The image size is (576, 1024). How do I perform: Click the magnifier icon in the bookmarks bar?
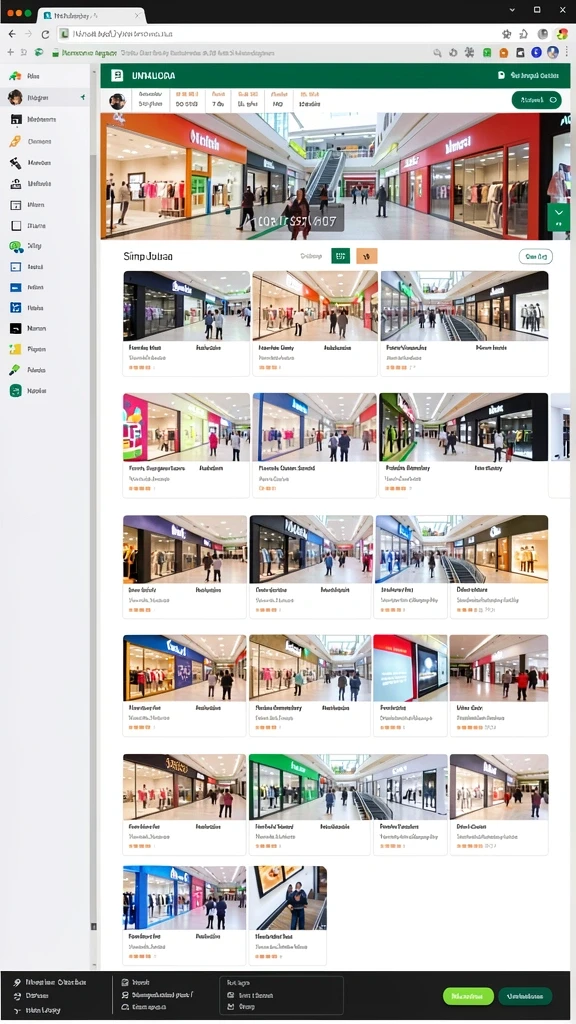(438, 53)
